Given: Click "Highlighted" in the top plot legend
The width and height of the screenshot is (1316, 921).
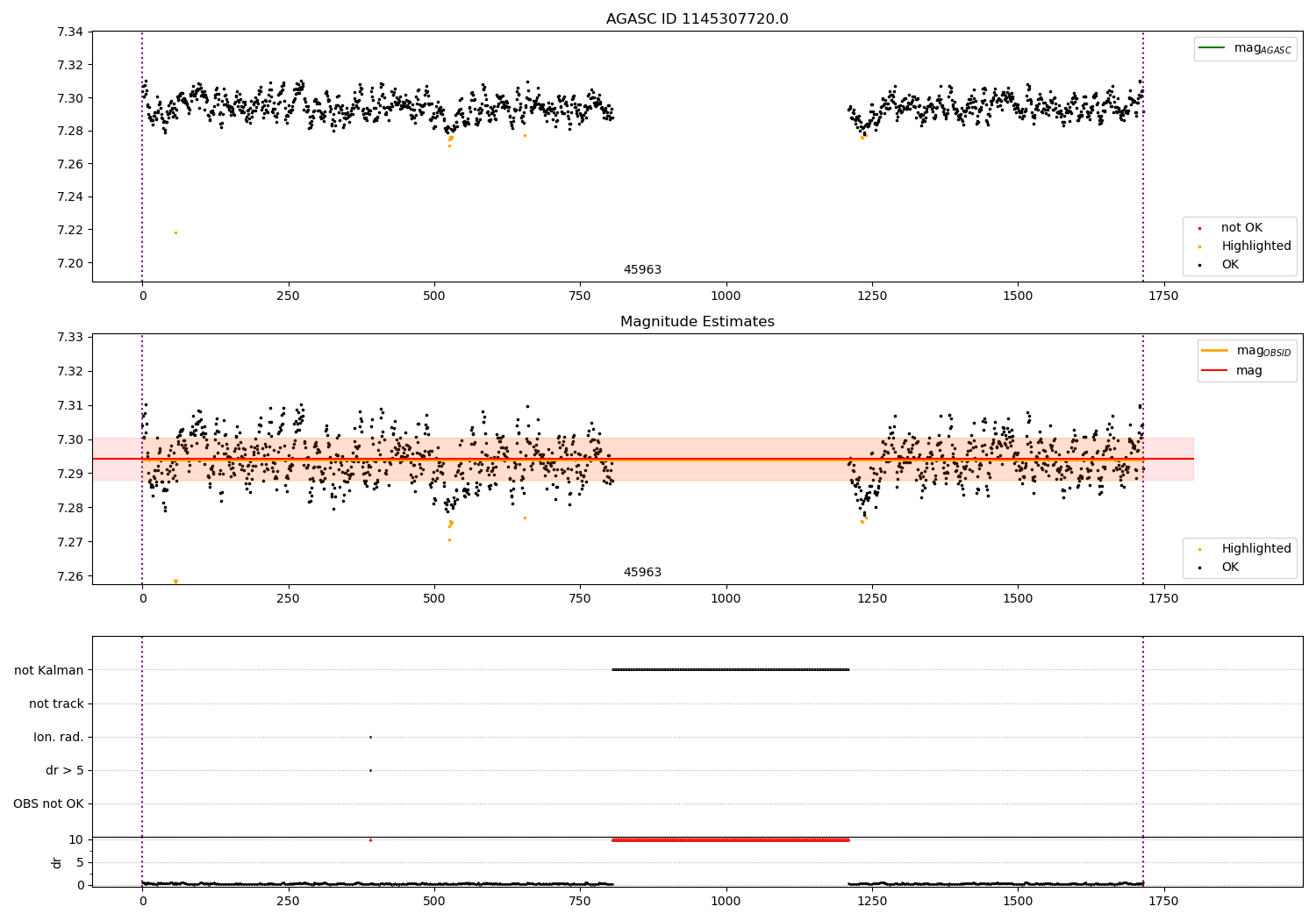Looking at the screenshot, I should click(x=1256, y=246).
